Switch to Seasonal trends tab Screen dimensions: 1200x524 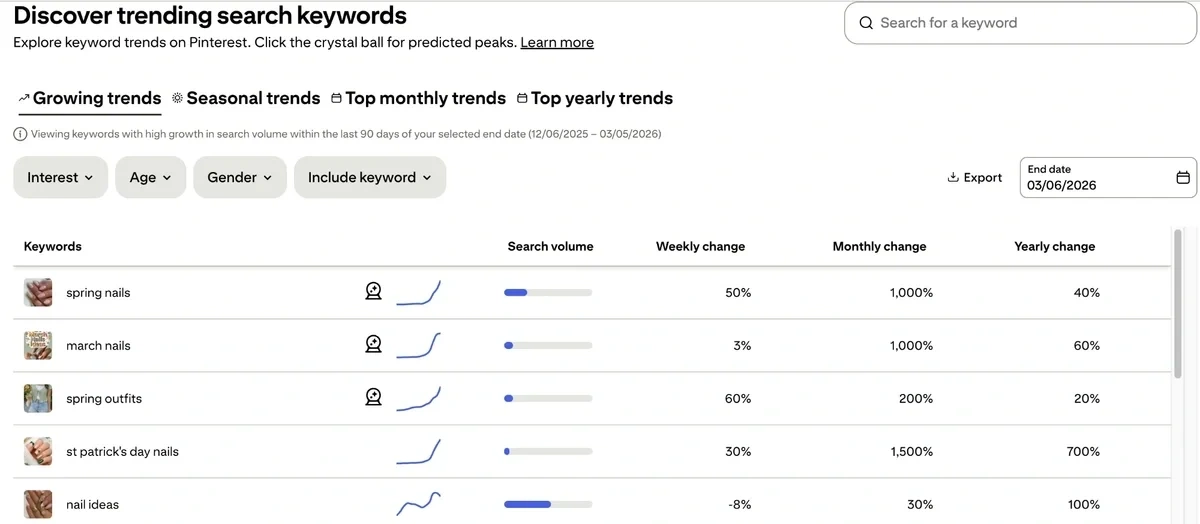coord(246,98)
